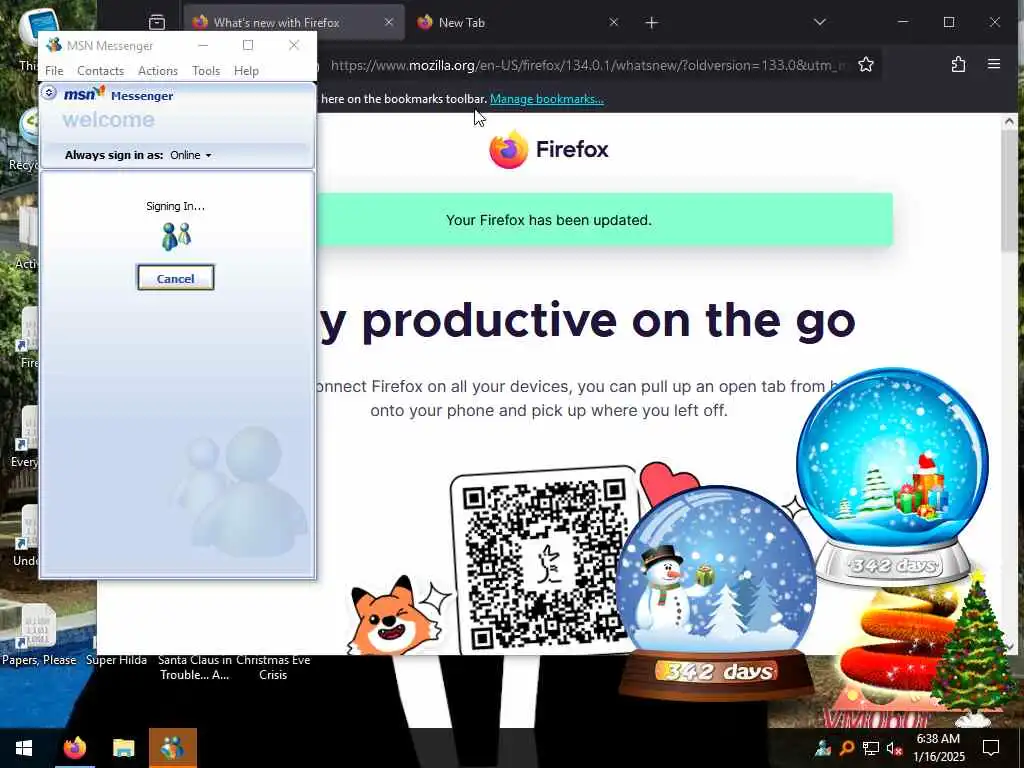The height and width of the screenshot is (768, 1024).
Task: Select the Christmas Eve Crisis desktop label
Action: pyautogui.click(x=273, y=667)
